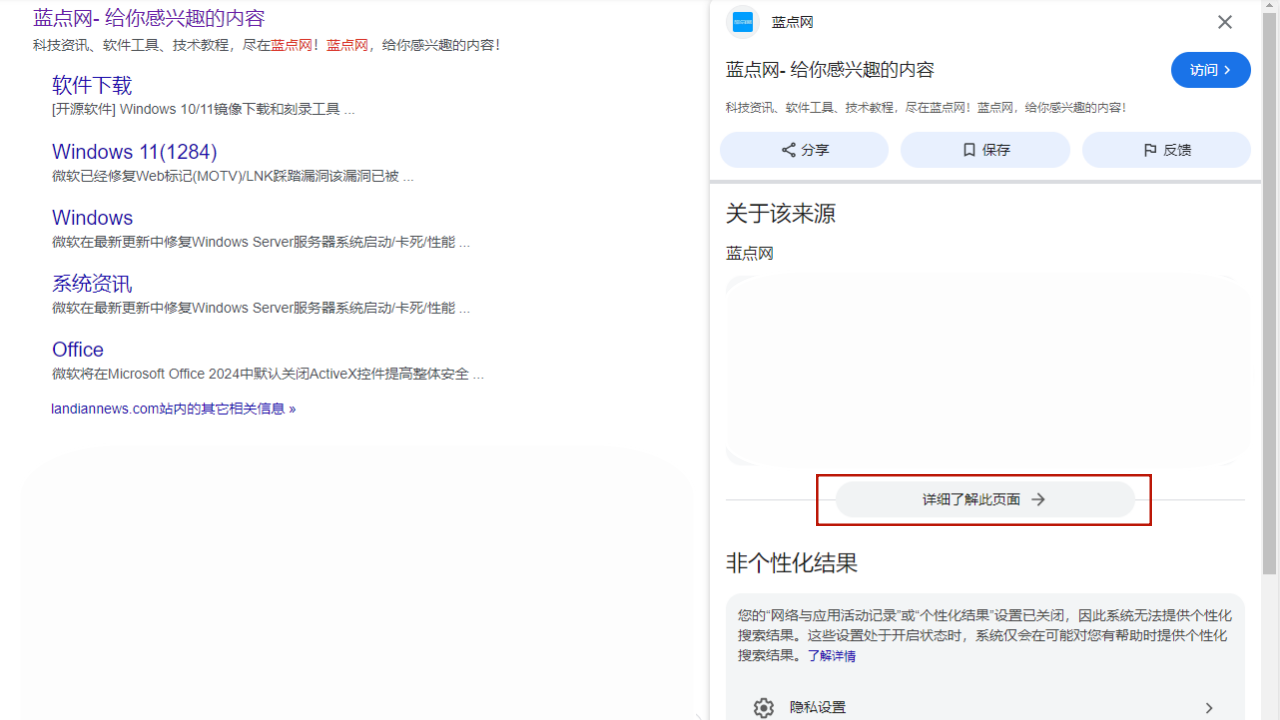Image resolution: width=1280 pixels, height=720 pixels.
Task: Click the blank source description card in the panel
Action: click(988, 370)
